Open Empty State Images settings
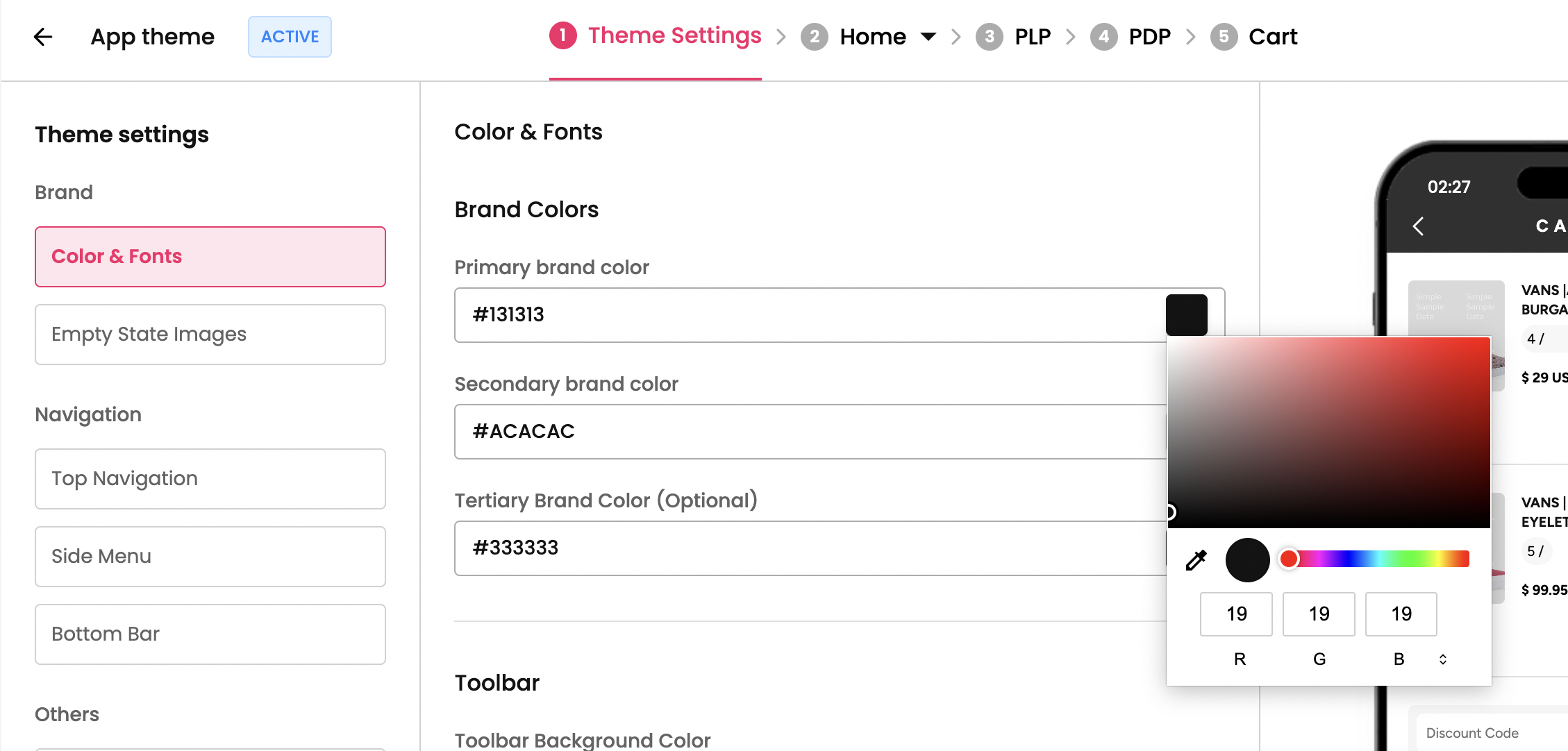 (210, 335)
